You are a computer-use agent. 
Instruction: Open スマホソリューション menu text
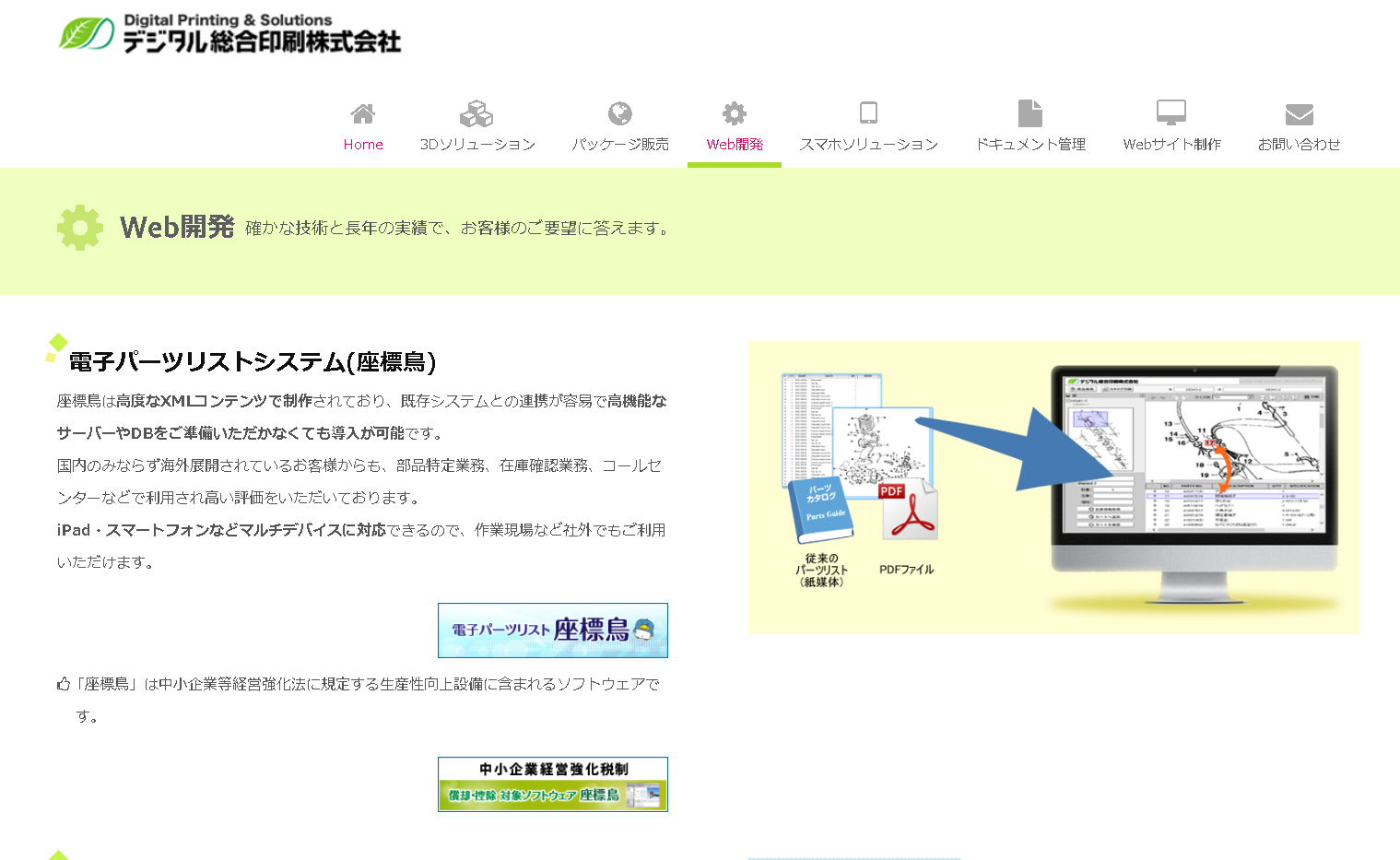point(868,145)
